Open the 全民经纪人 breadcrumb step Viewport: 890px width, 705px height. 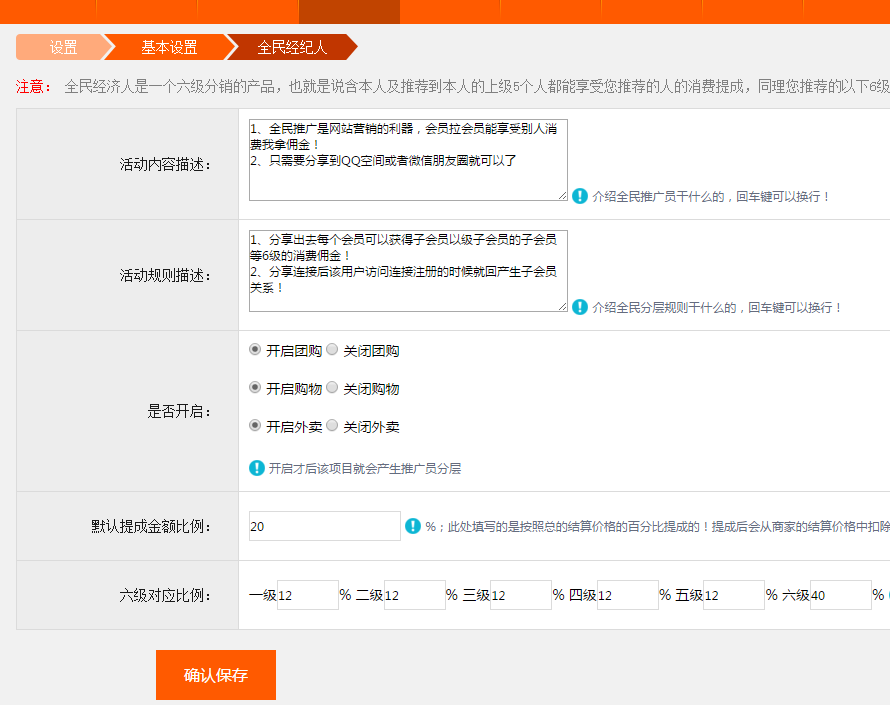click(x=292, y=47)
